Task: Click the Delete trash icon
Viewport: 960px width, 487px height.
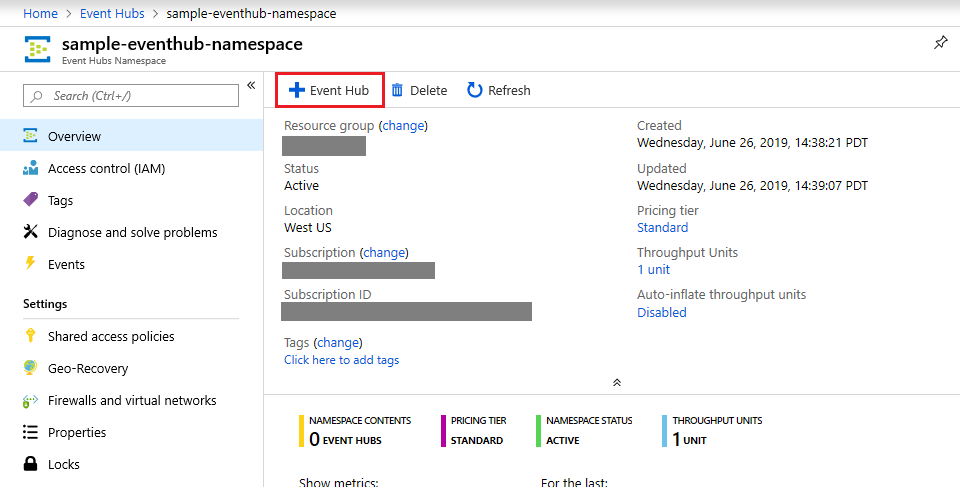Action: click(397, 90)
